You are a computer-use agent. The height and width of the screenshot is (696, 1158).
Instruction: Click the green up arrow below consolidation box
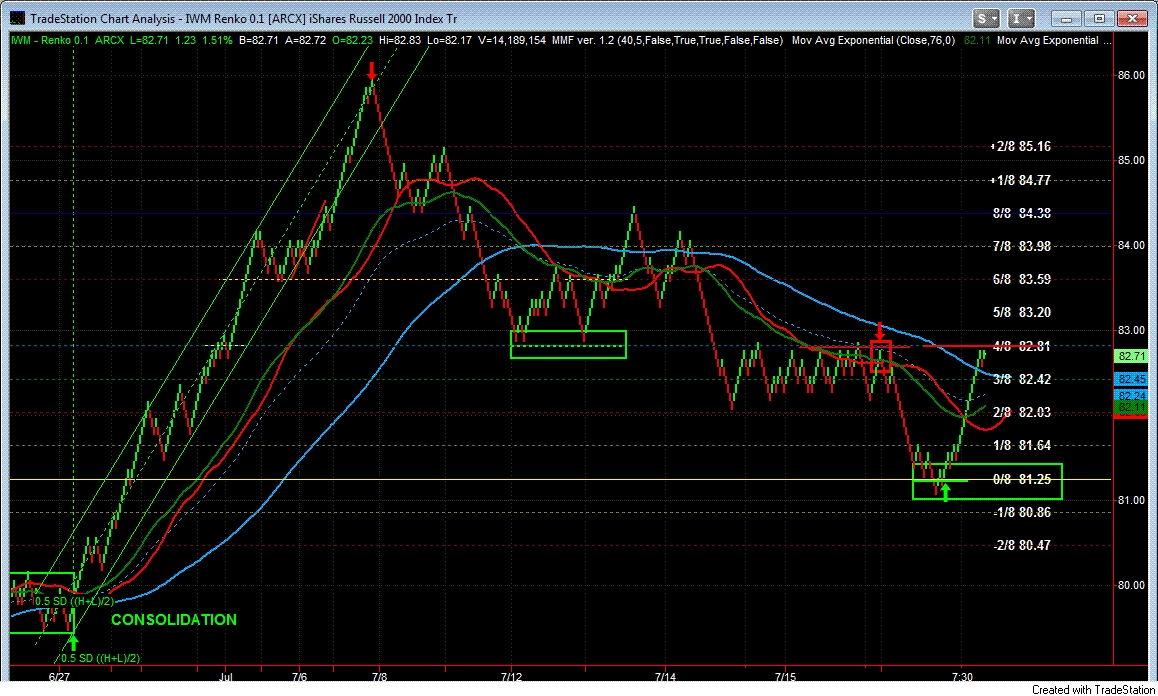point(72,641)
